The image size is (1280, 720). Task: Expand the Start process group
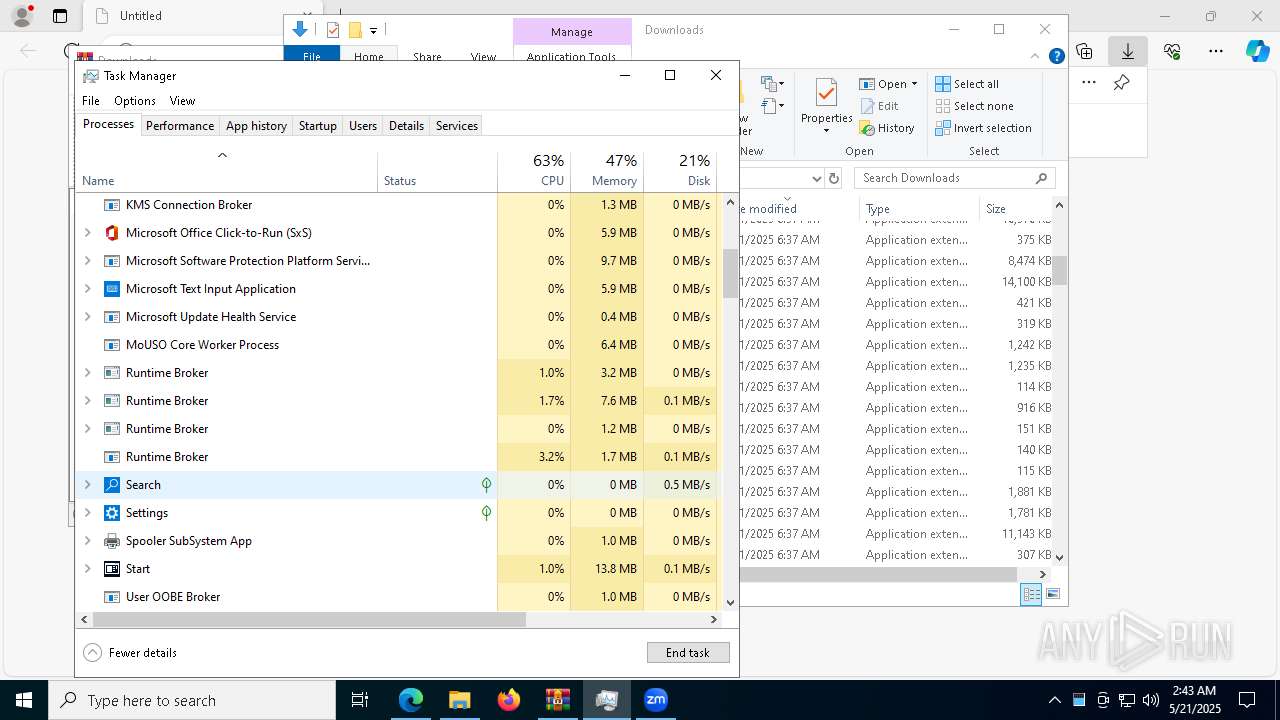point(87,569)
